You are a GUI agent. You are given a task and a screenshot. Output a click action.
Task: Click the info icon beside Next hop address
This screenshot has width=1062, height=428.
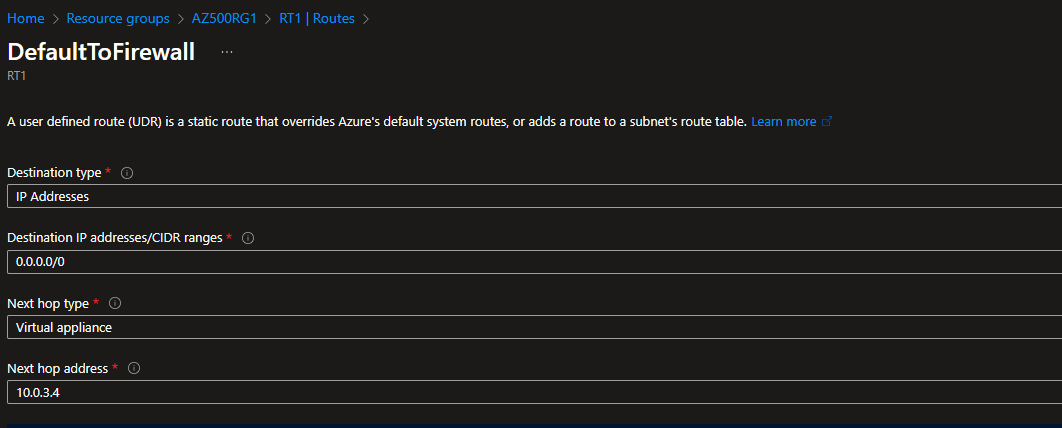pyautogui.click(x=134, y=368)
